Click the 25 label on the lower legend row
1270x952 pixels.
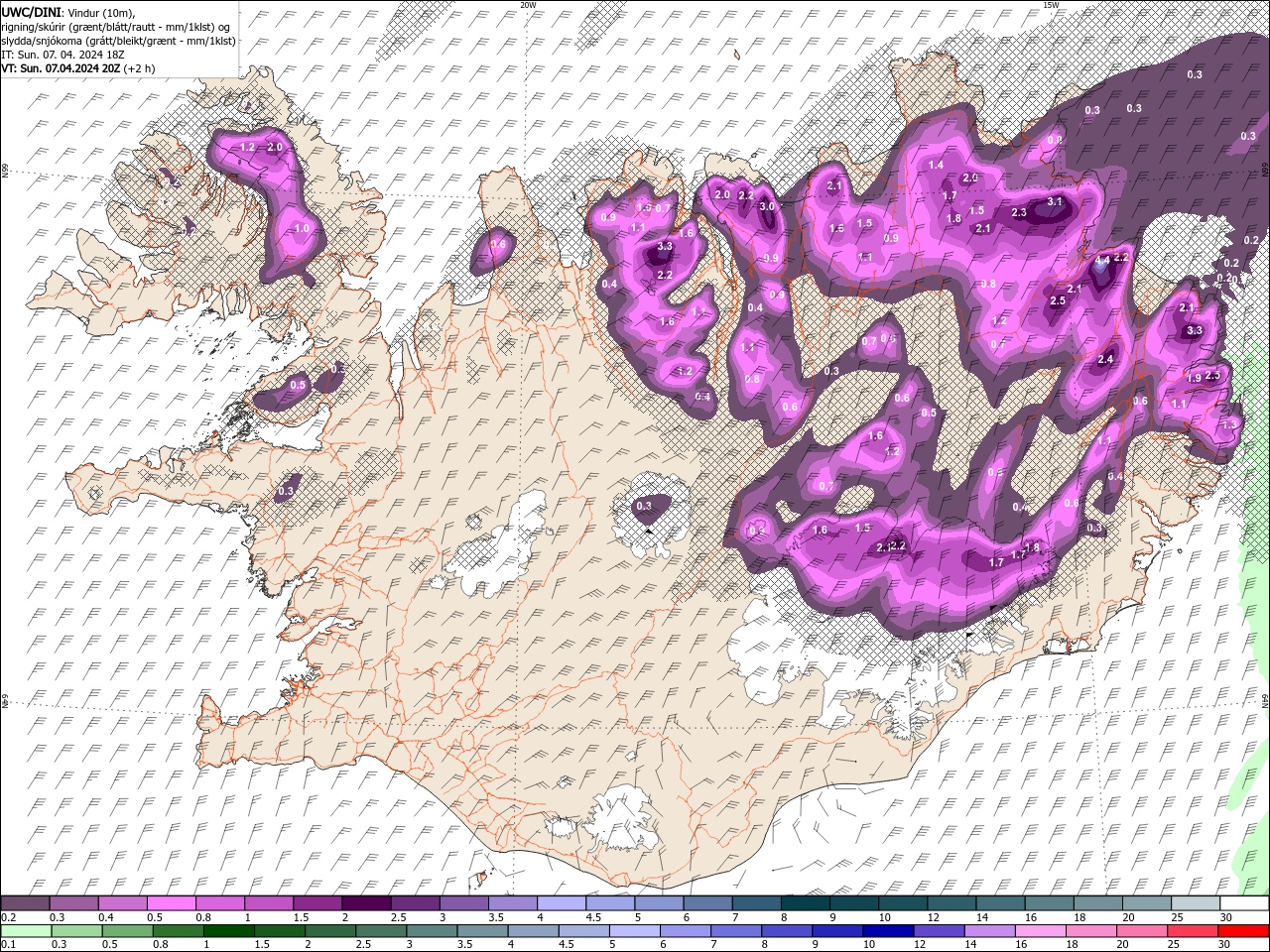pos(1172,945)
